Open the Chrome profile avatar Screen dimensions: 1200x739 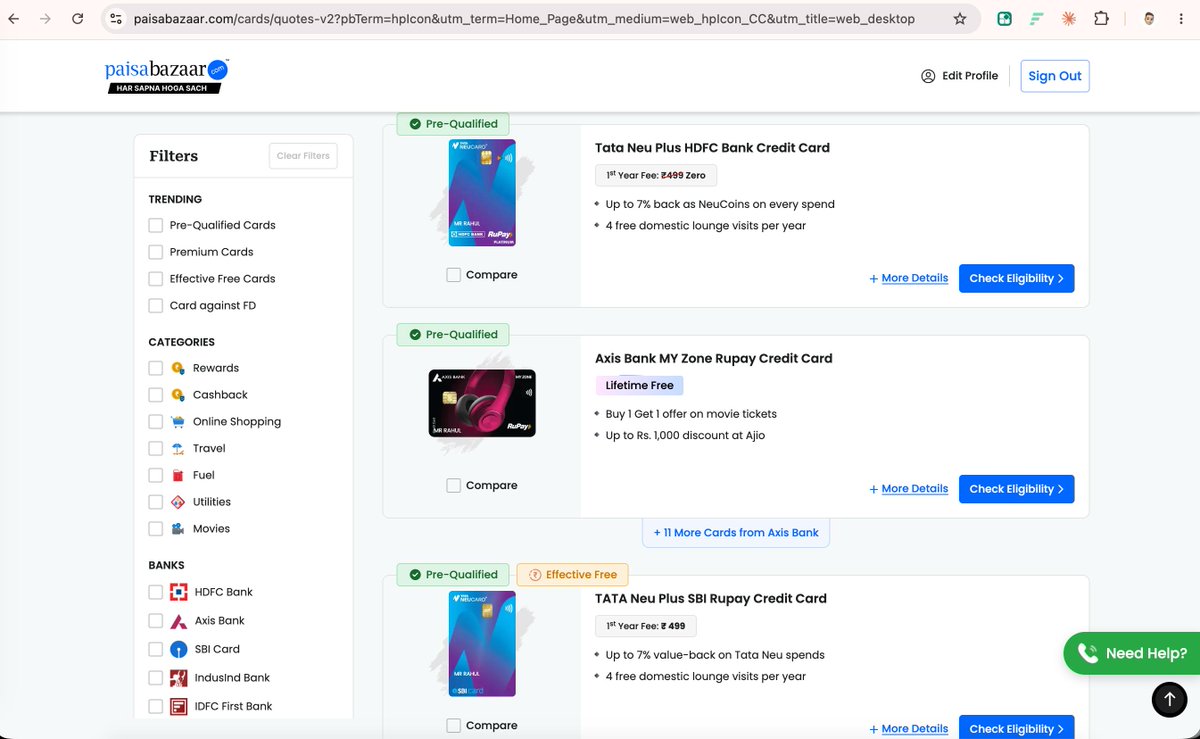pyautogui.click(x=1150, y=19)
